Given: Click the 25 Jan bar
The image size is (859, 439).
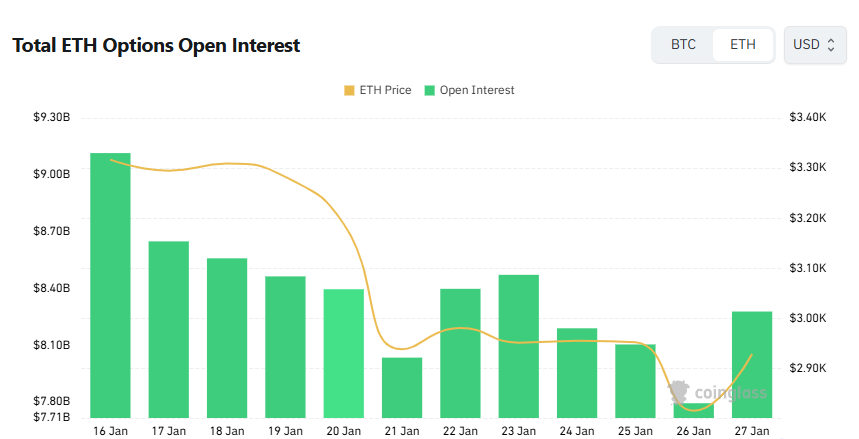Looking at the screenshot, I should coord(635,380).
